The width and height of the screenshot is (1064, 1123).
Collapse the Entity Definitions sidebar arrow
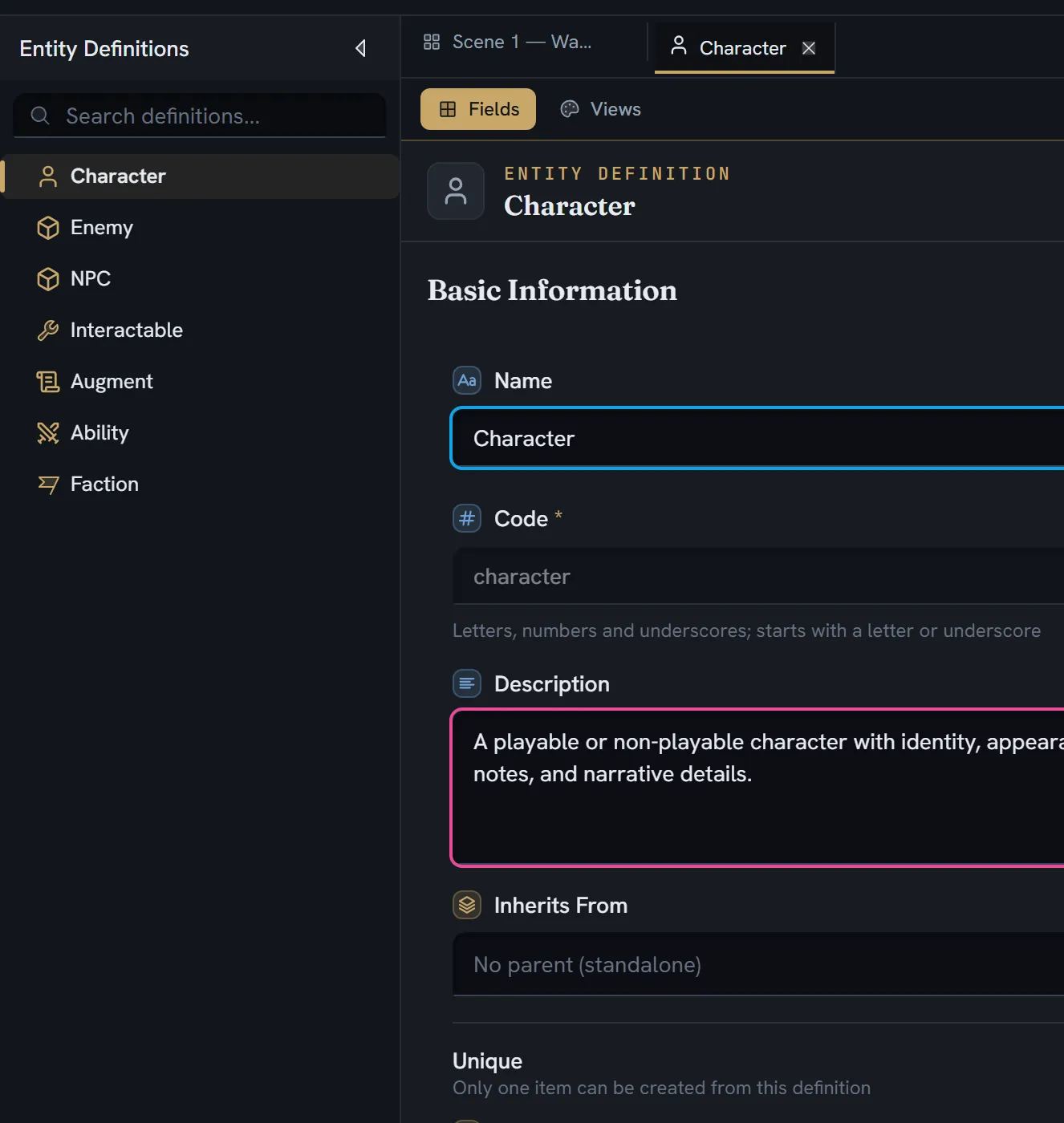361,48
